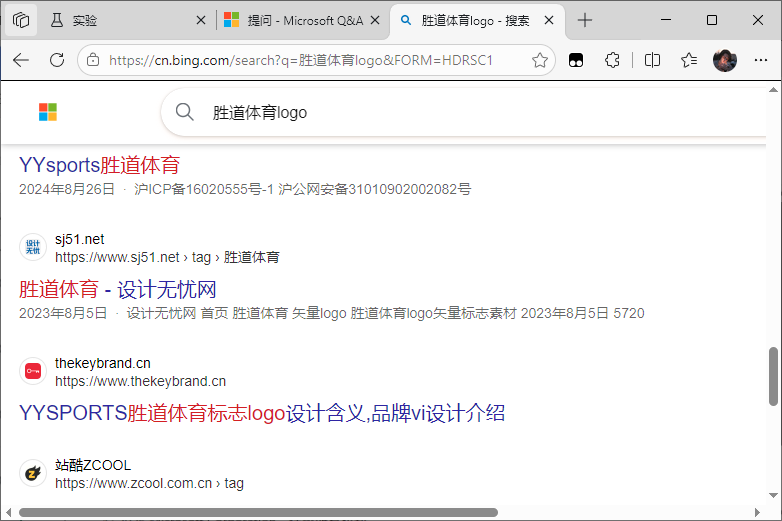Click the sj51.net tag URL breadcrumb
This screenshot has width=782, height=521.
[167, 257]
